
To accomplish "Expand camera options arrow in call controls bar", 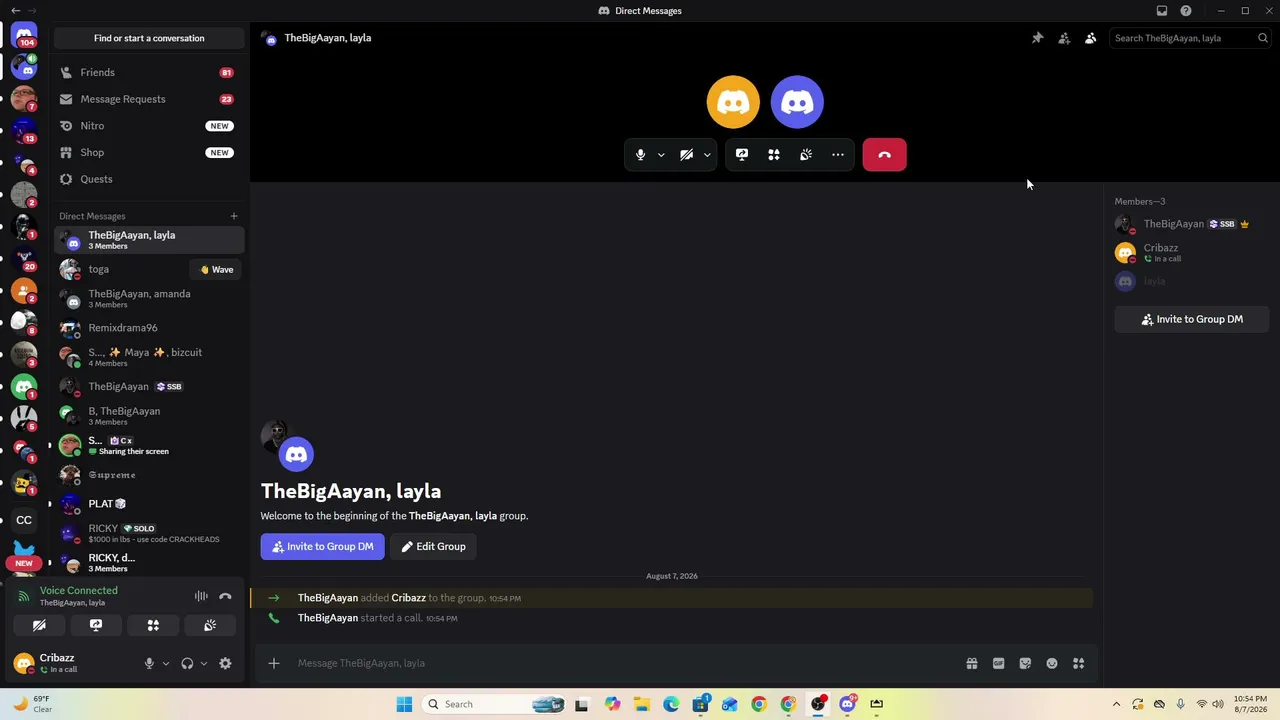I will (x=707, y=155).
